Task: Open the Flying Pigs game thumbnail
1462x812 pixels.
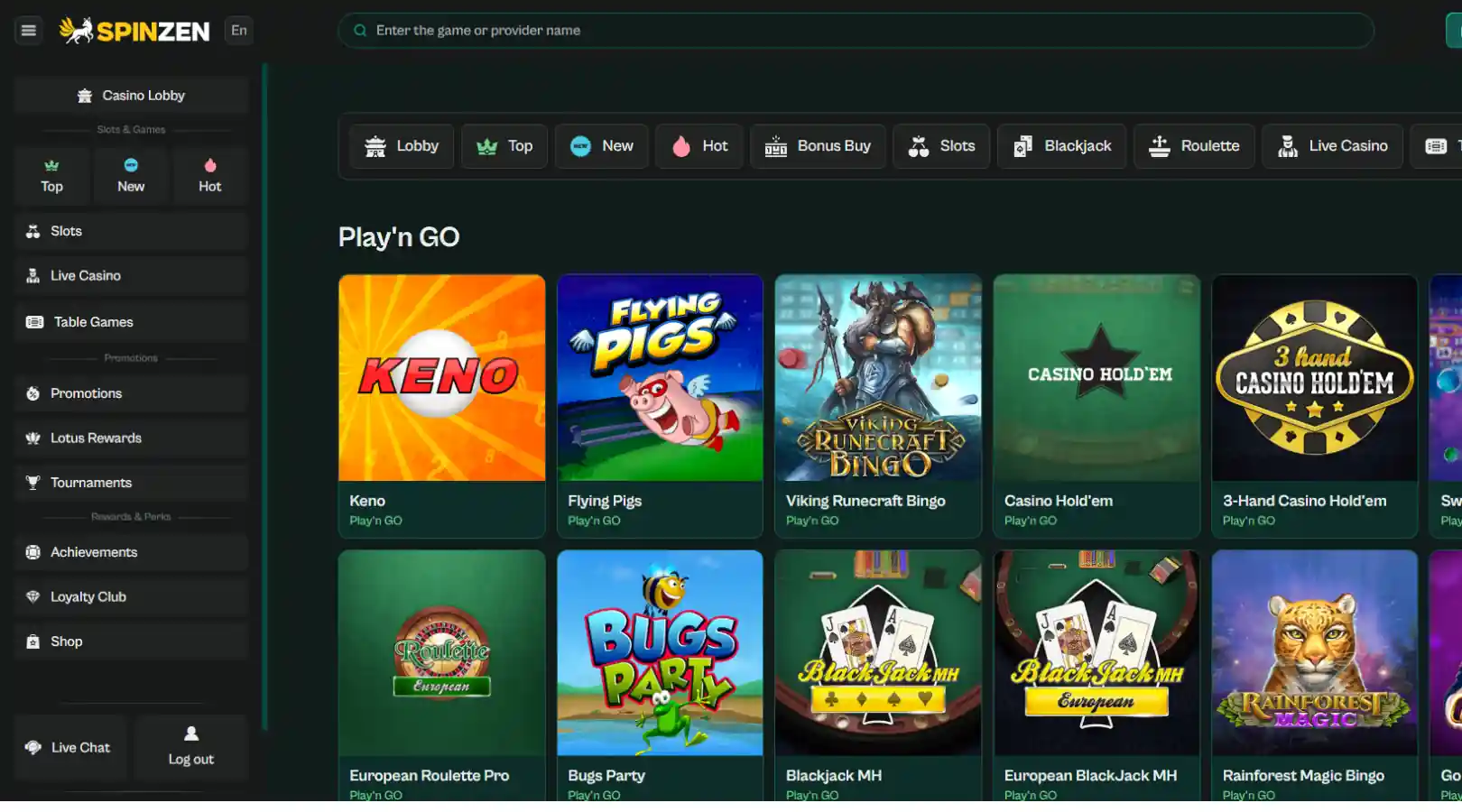Action: tap(660, 378)
